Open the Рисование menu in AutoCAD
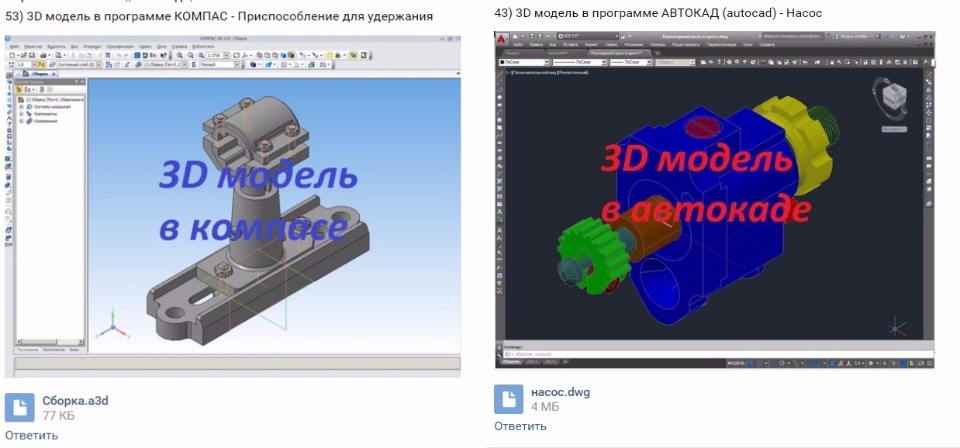The width and height of the screenshot is (960, 448). pos(634,45)
